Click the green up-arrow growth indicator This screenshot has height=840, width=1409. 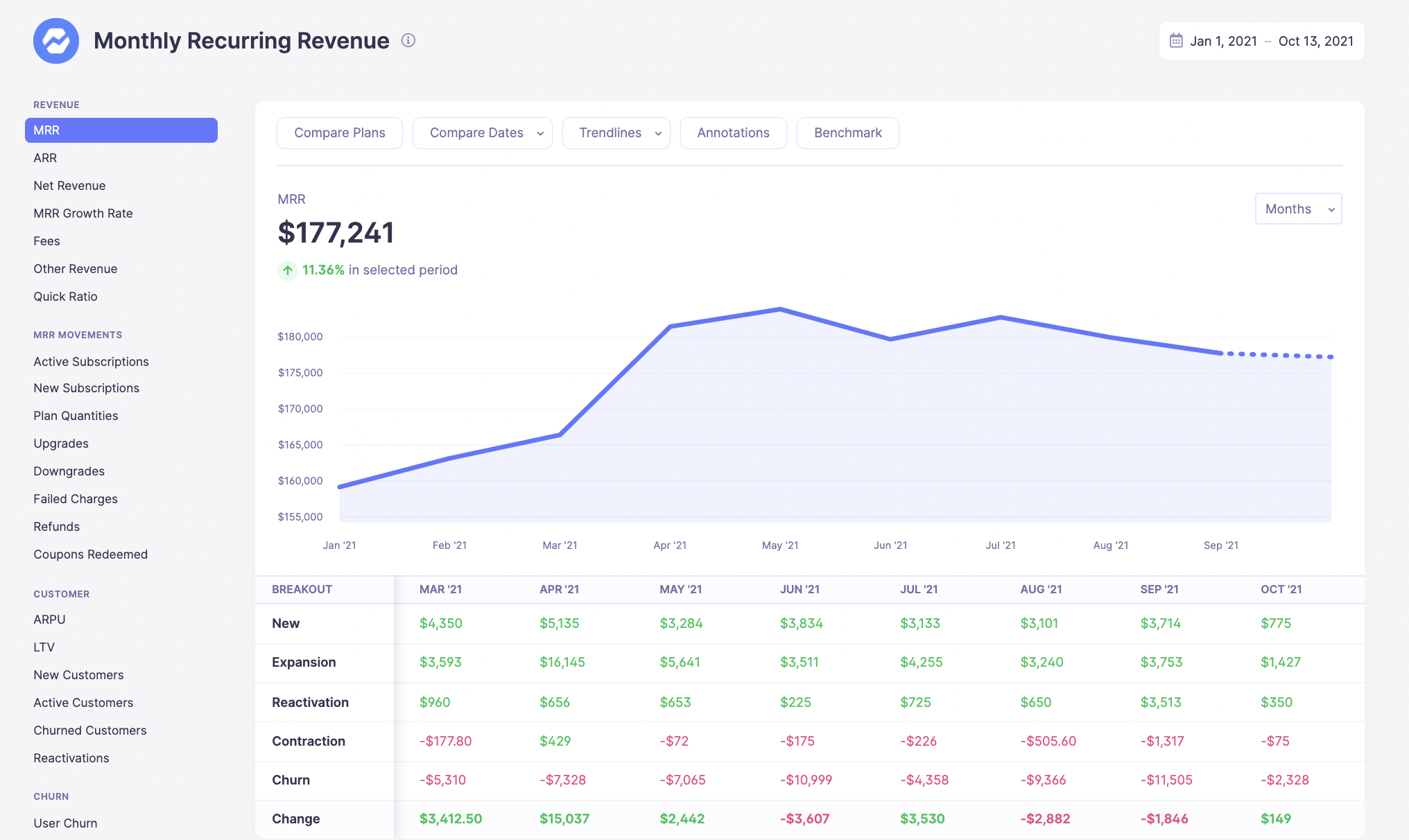point(287,270)
